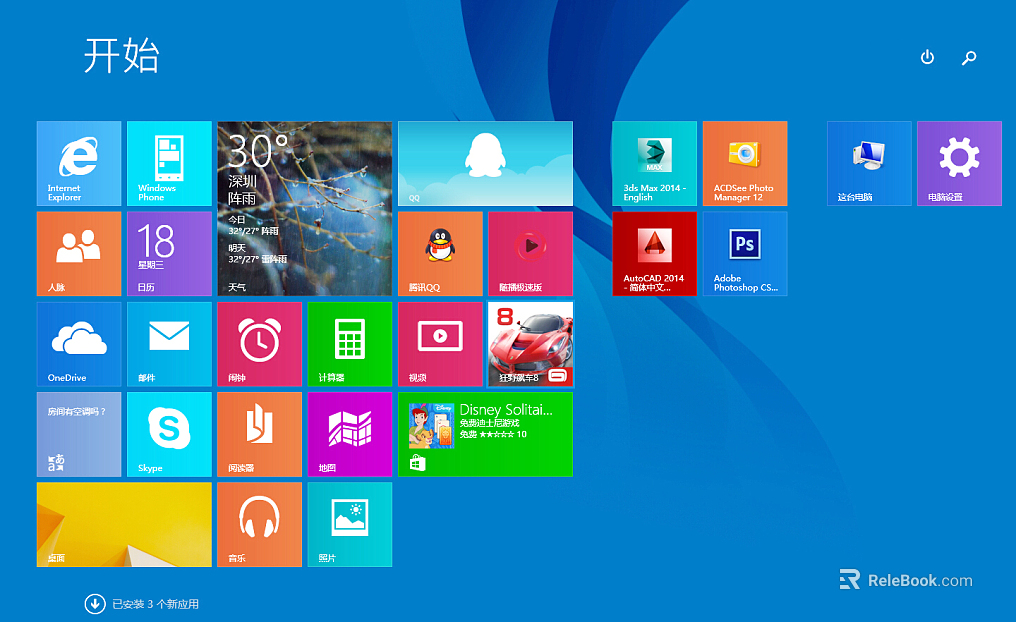Launch the Asphalt 8 racing game tile
The image size is (1016, 622).
[531, 344]
